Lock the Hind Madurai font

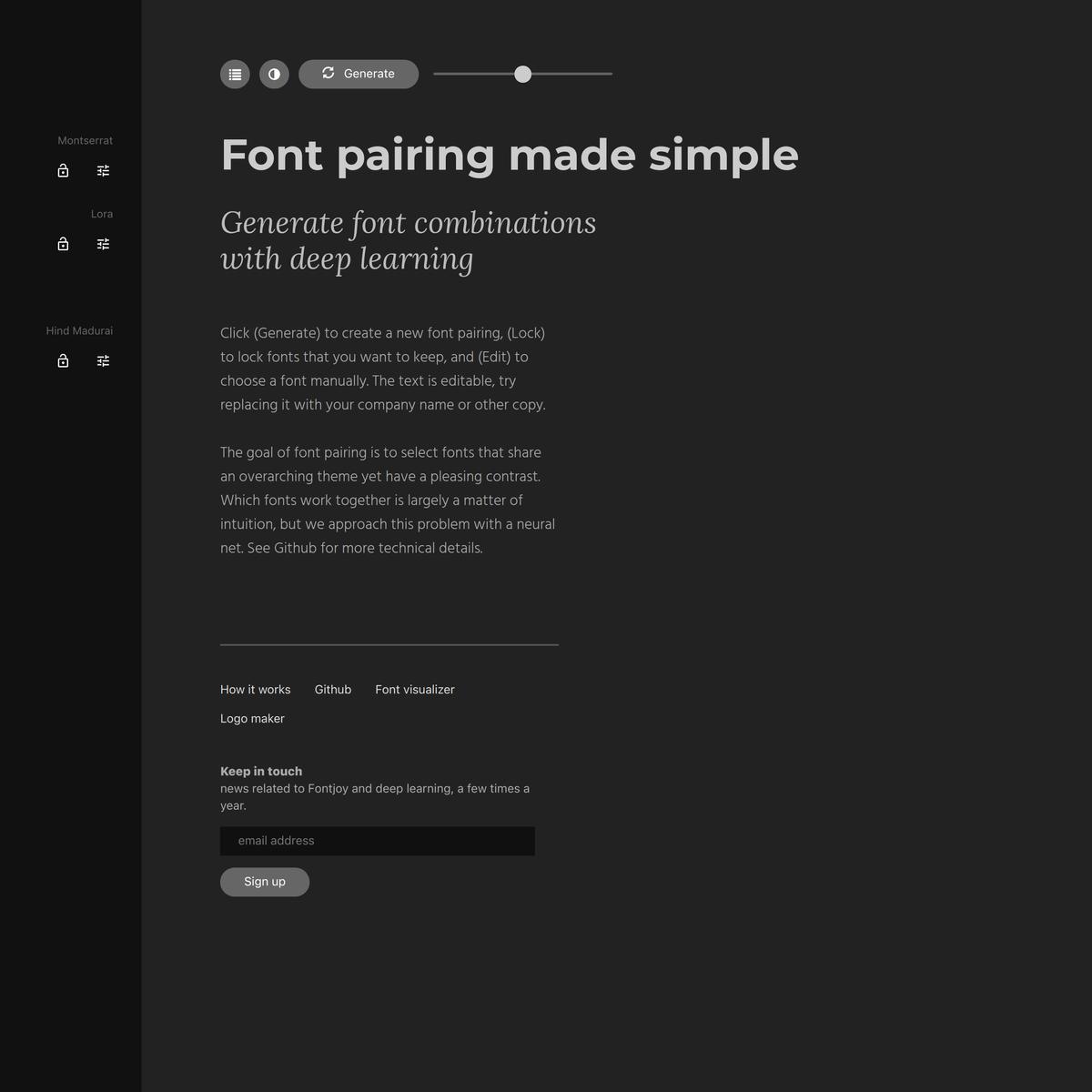point(63,361)
